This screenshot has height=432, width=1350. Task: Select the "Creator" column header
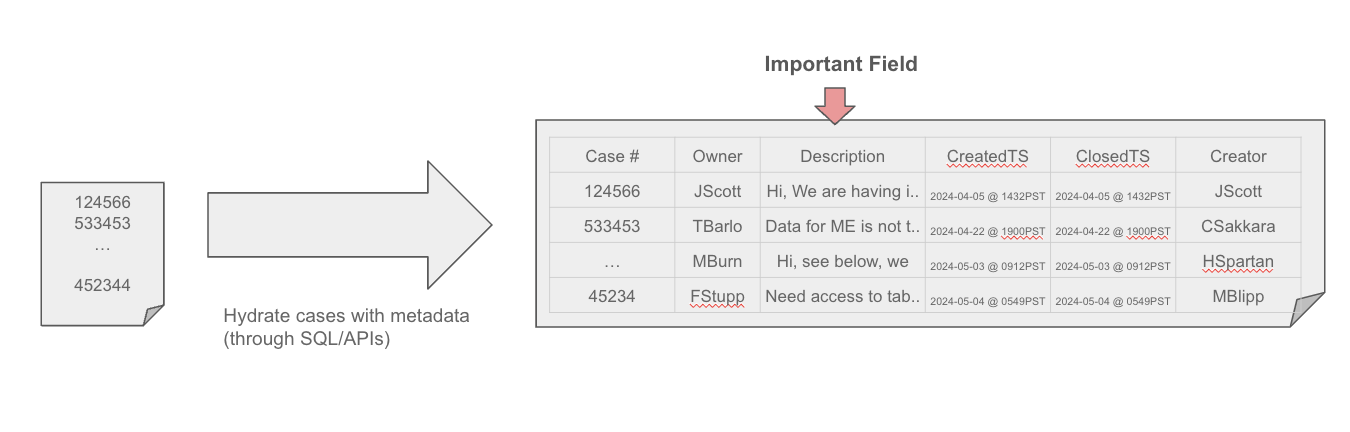(x=1238, y=156)
